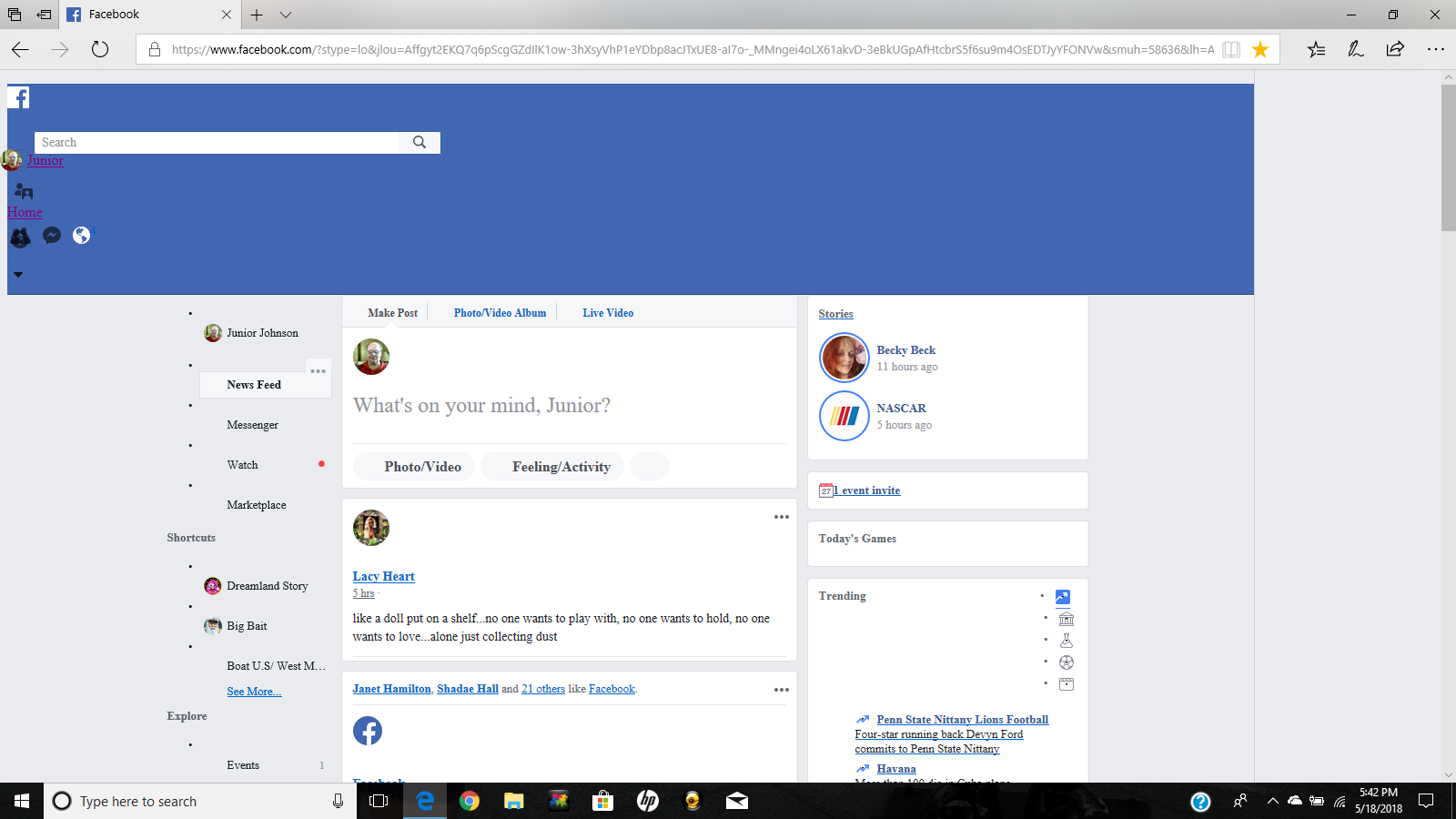Select Entertainment trending category icon
The height and width of the screenshot is (819, 1456).
[1067, 684]
